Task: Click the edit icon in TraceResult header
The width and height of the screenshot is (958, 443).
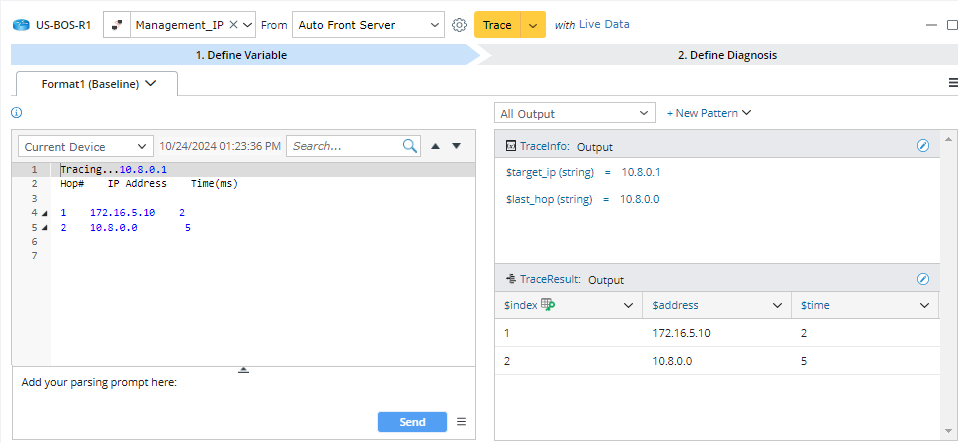Action: [x=923, y=279]
